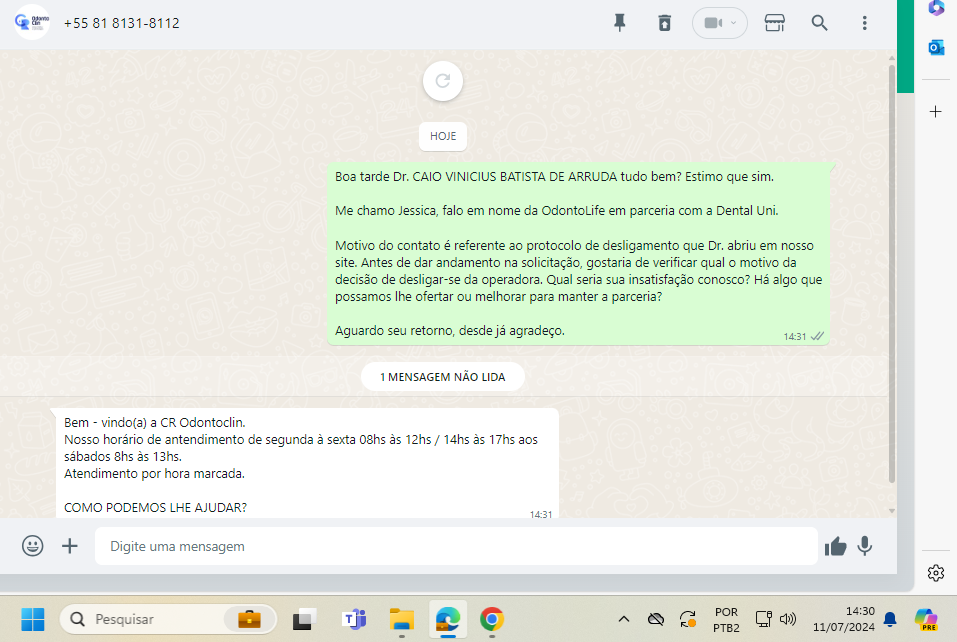Expand hidden system tray icons chevron
957x642 pixels.
pos(624,619)
